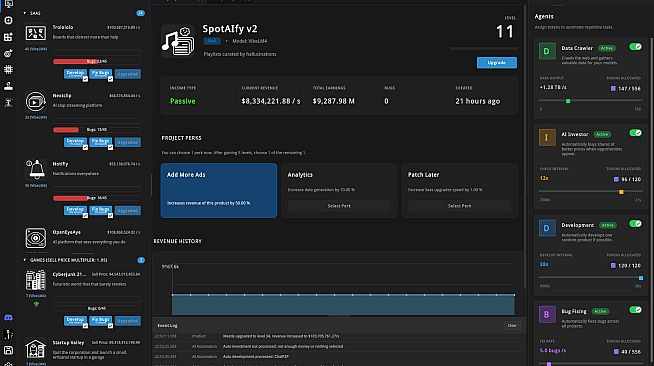Toggle Trolalolo Fix Bugs auto checkbox
Image resolution: width=654 pixels, height=366 pixels.
tap(110, 79)
